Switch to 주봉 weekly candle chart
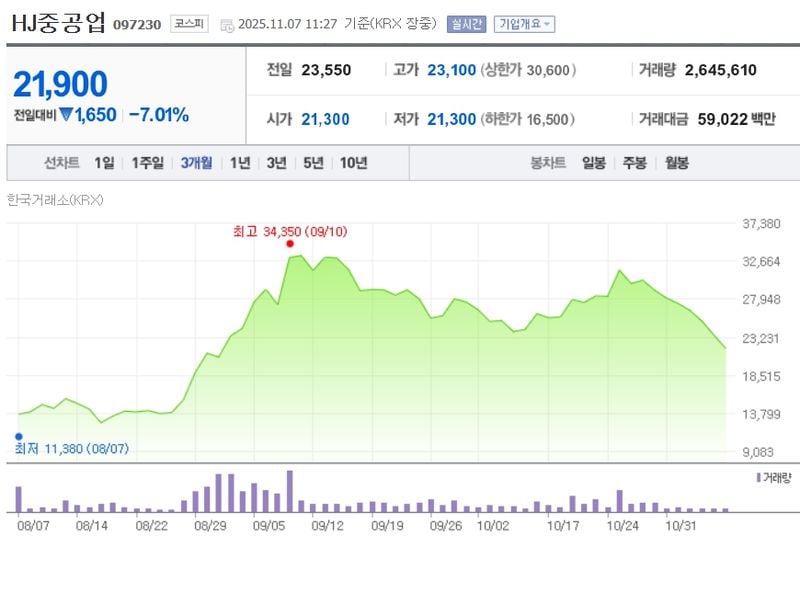 click(634, 163)
